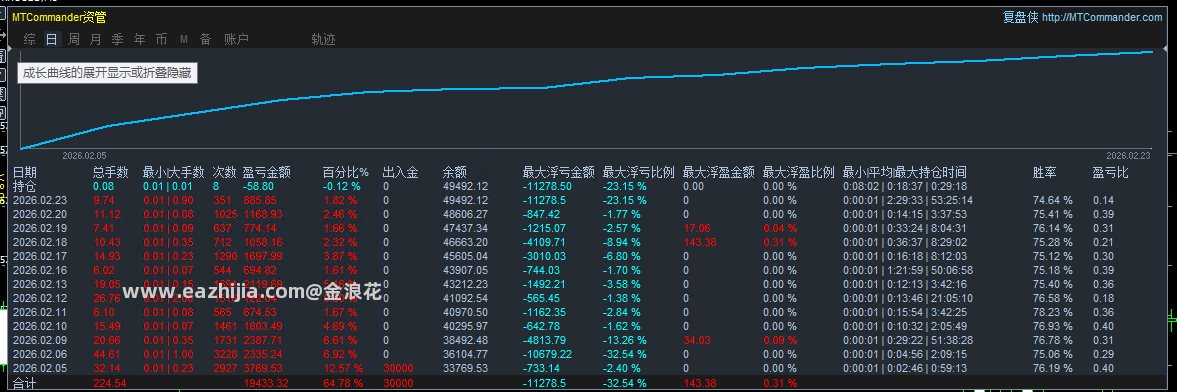The image size is (1177, 392).
Task: Click the 0.14 profit-loss ratio cell
Action: pyautogui.click(x=1103, y=201)
